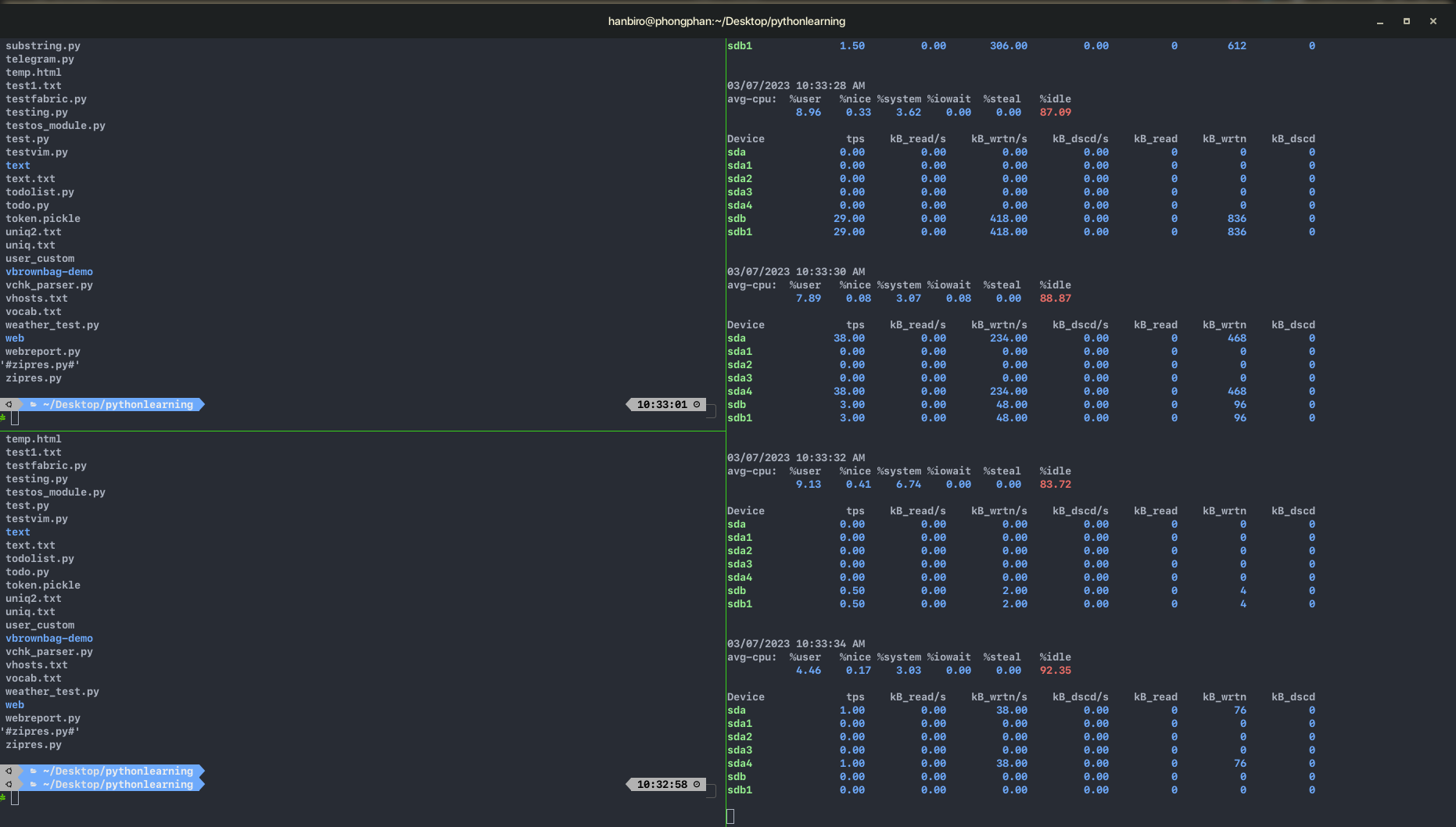Screen dimensions: 1456x827
Task: Select the gear glyph before the prompt path
Action: 9,404
